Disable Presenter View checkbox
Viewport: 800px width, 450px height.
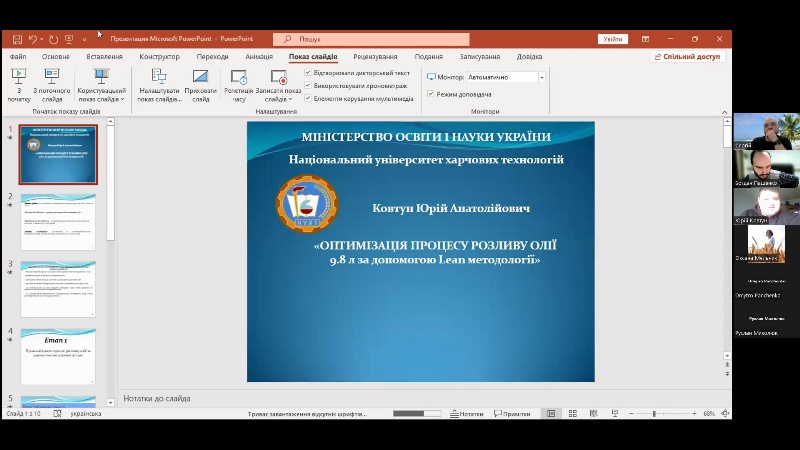[431, 93]
